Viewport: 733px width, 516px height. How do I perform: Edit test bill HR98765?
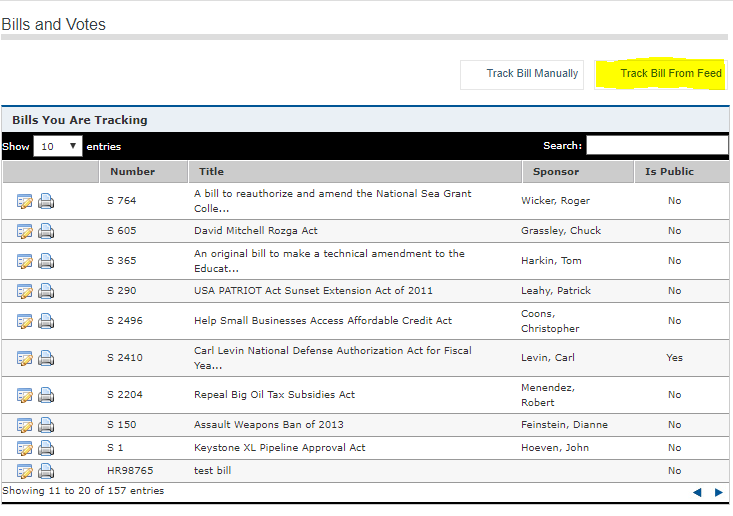click(25, 471)
